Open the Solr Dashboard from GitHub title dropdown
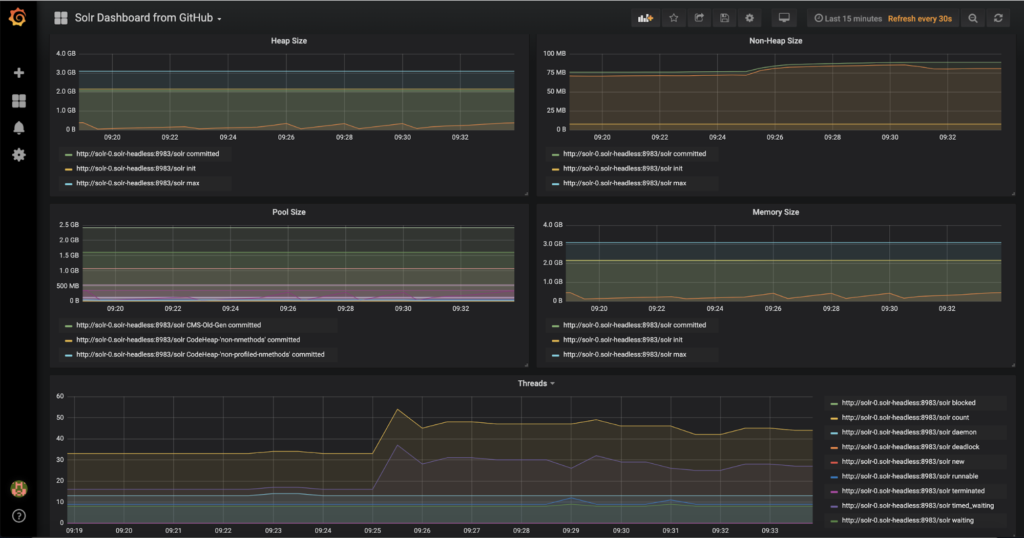 pos(148,18)
